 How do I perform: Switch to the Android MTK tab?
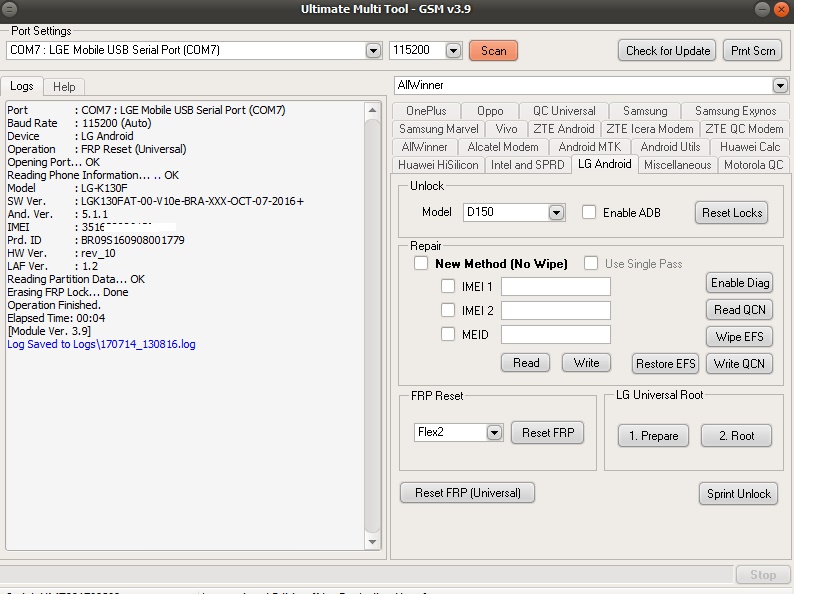590,147
